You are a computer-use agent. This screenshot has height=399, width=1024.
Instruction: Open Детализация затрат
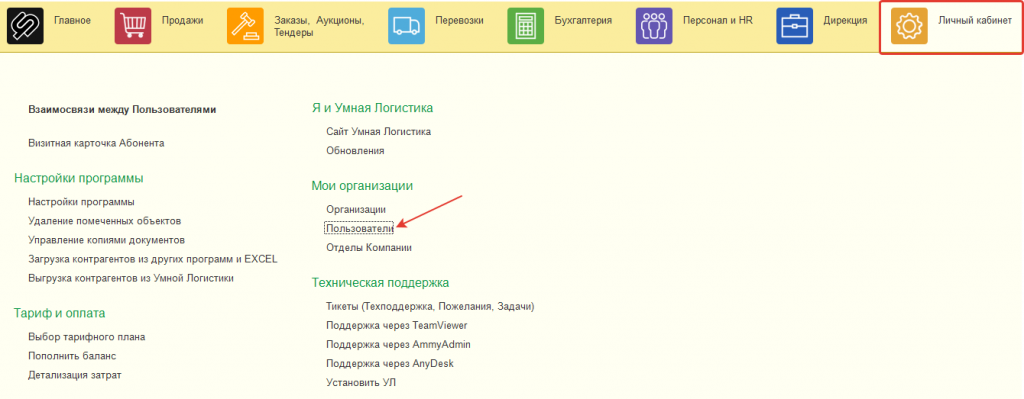(74, 375)
